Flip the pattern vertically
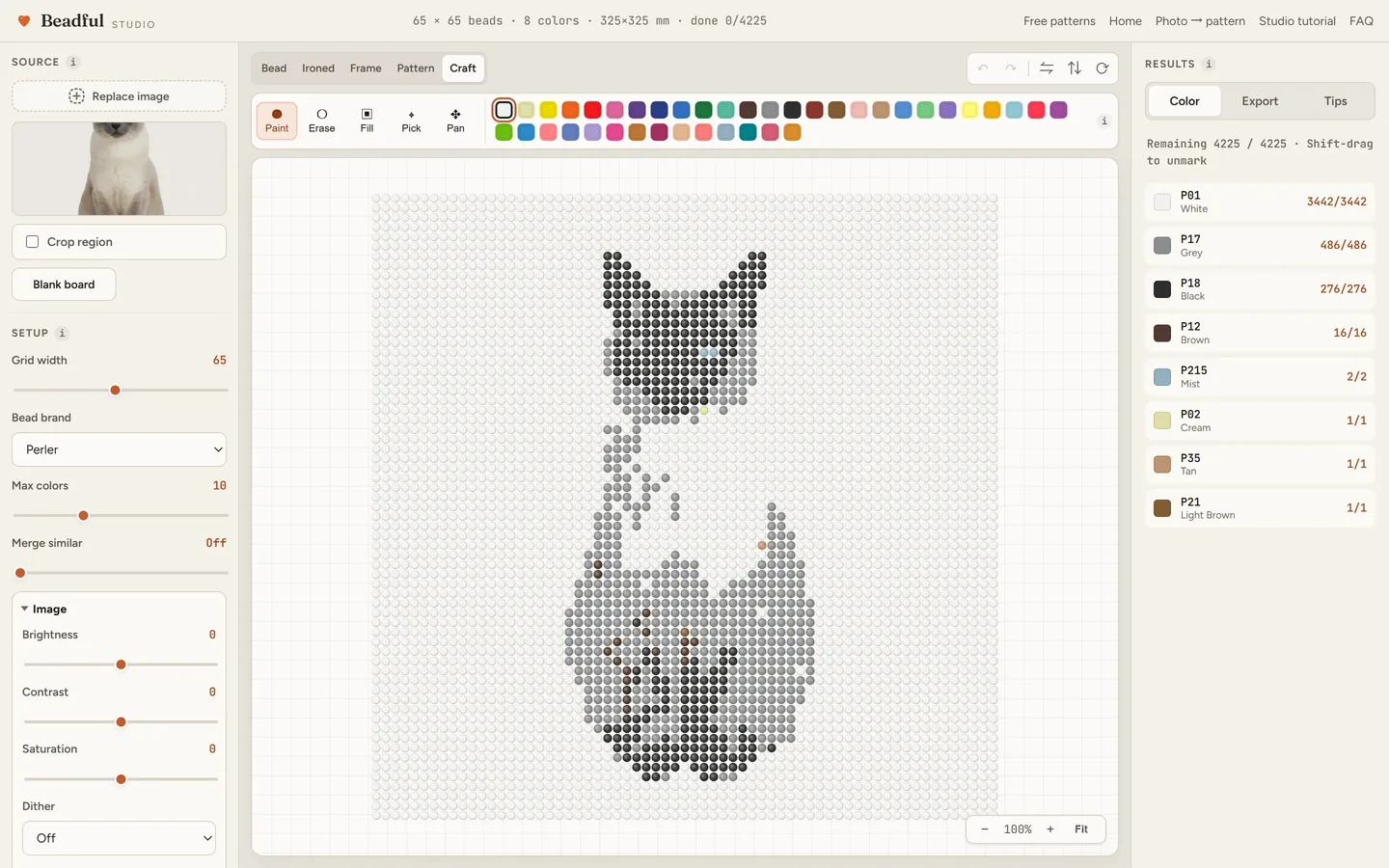The width and height of the screenshot is (1389, 868). (x=1075, y=68)
